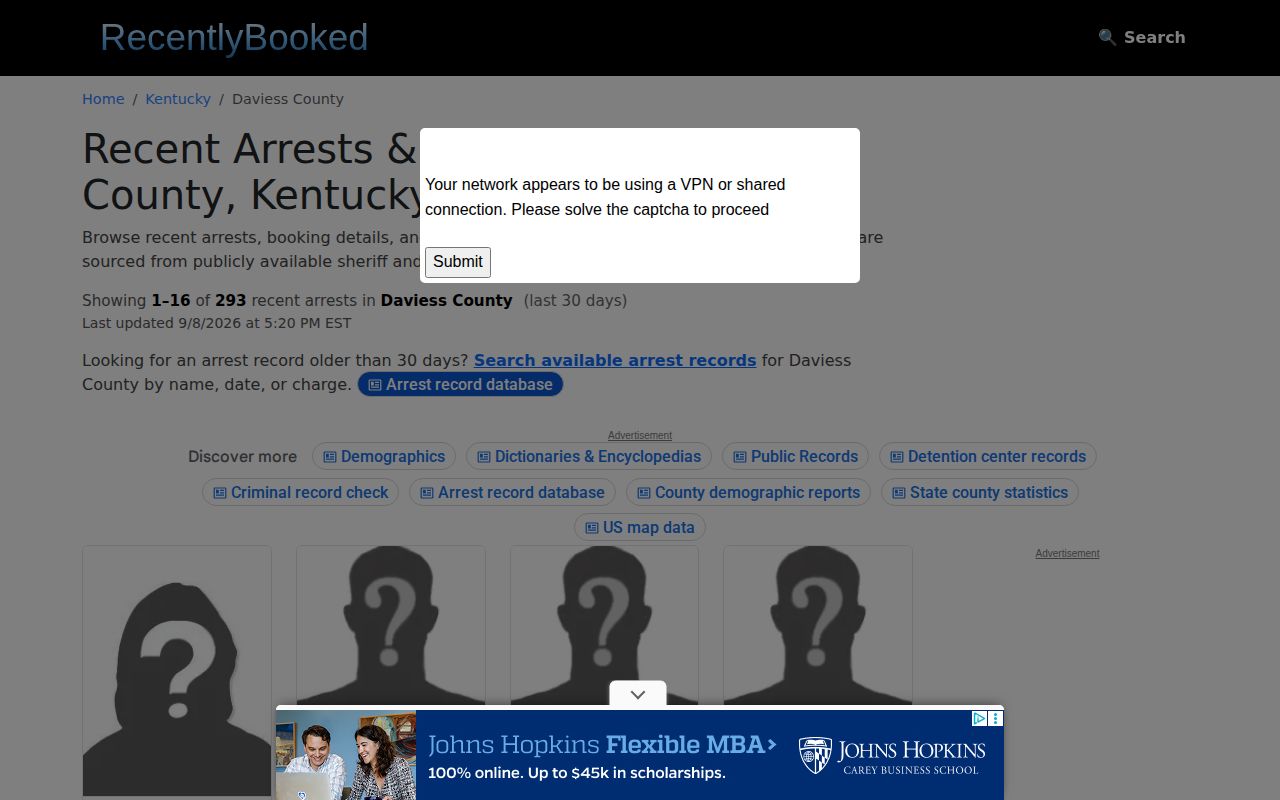The height and width of the screenshot is (800, 1280).
Task: Submit the captcha dialog
Action: point(458,262)
